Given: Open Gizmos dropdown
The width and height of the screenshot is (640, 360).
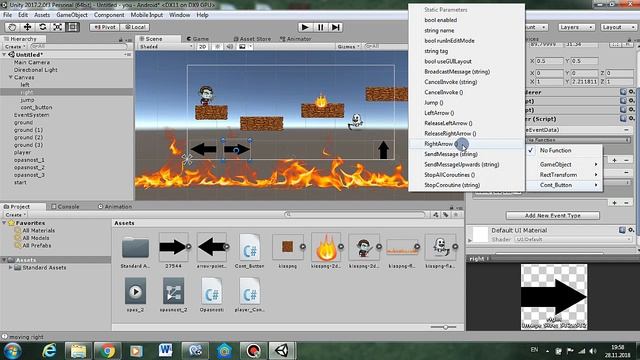Looking at the screenshot, I should [348, 47].
